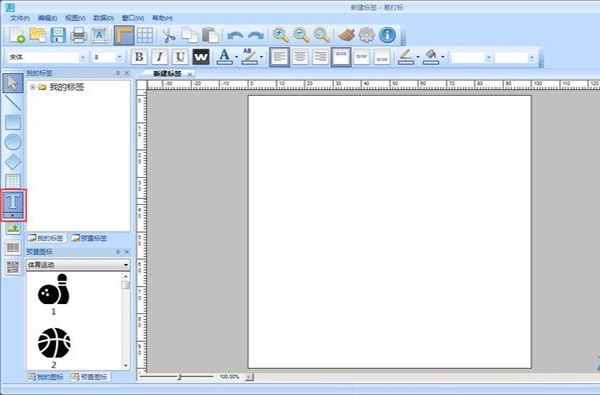Select the Diamond shape tool
Viewport: 600px width, 395px height.
point(13,162)
